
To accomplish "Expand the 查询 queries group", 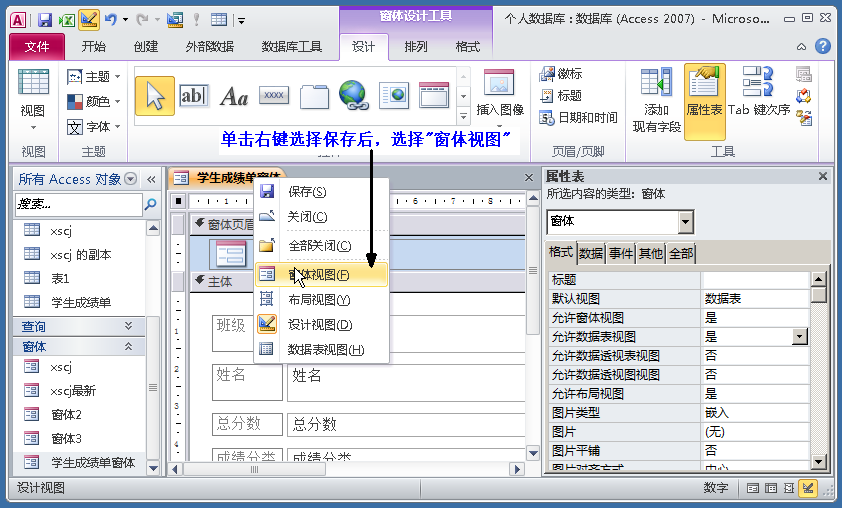I will [x=128, y=325].
